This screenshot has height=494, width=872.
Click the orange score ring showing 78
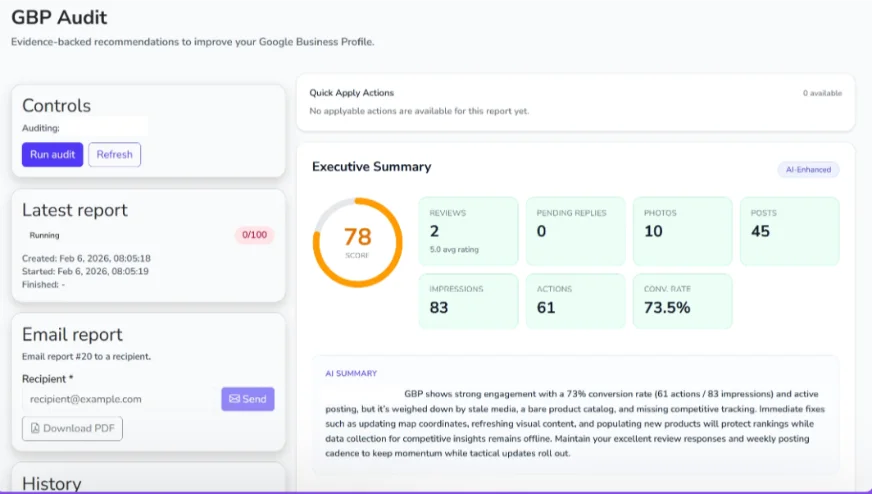coord(357,241)
